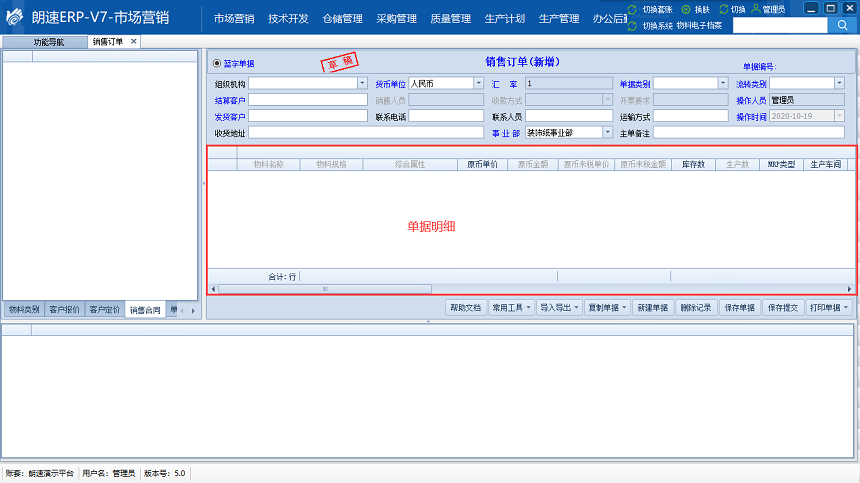This screenshot has width=860, height=483.
Task: Click the 删除记录 button
Action: pos(695,308)
